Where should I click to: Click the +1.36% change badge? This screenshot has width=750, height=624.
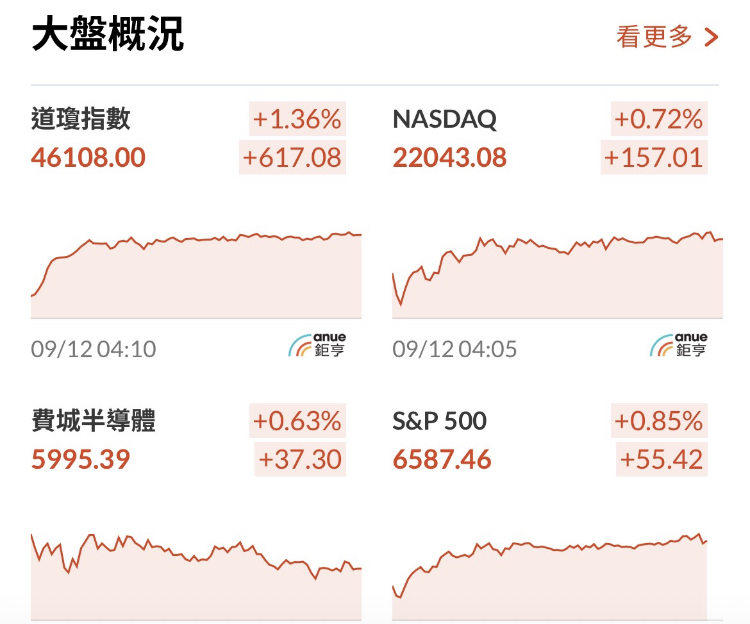click(x=297, y=119)
